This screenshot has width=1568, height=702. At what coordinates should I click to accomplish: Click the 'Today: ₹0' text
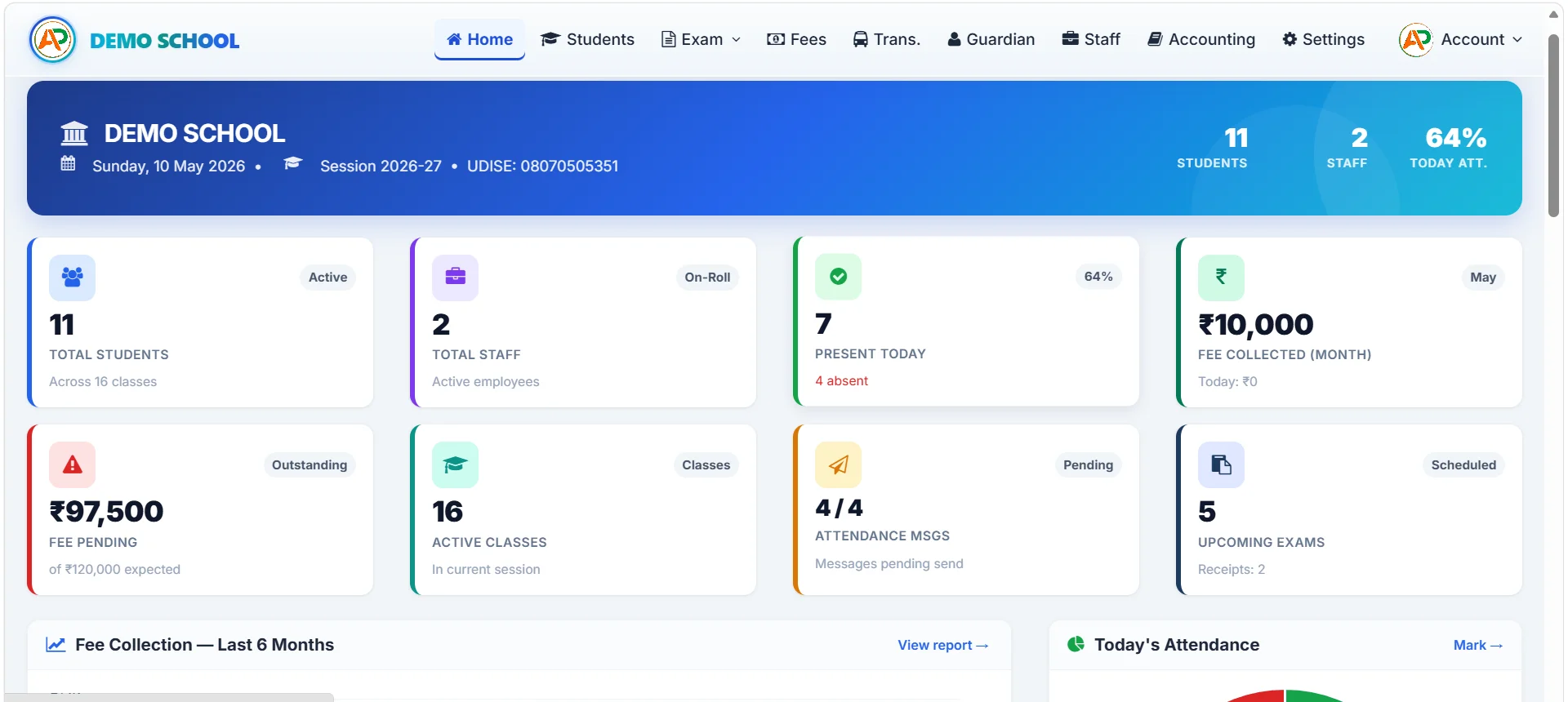[x=1227, y=381]
